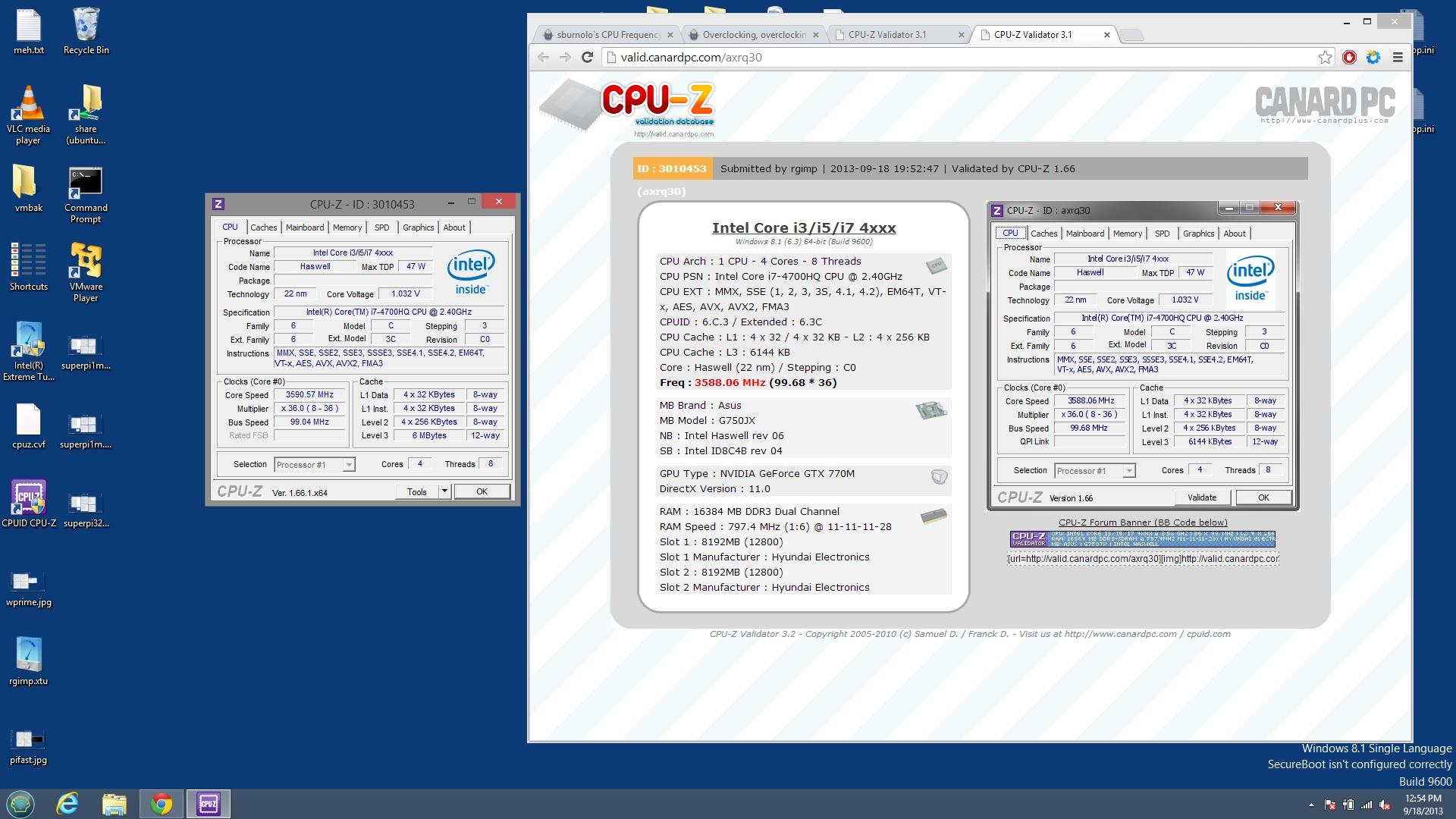1456x819 pixels.
Task: Click the red Freq 3588.06 MHz text
Action: tap(730, 383)
